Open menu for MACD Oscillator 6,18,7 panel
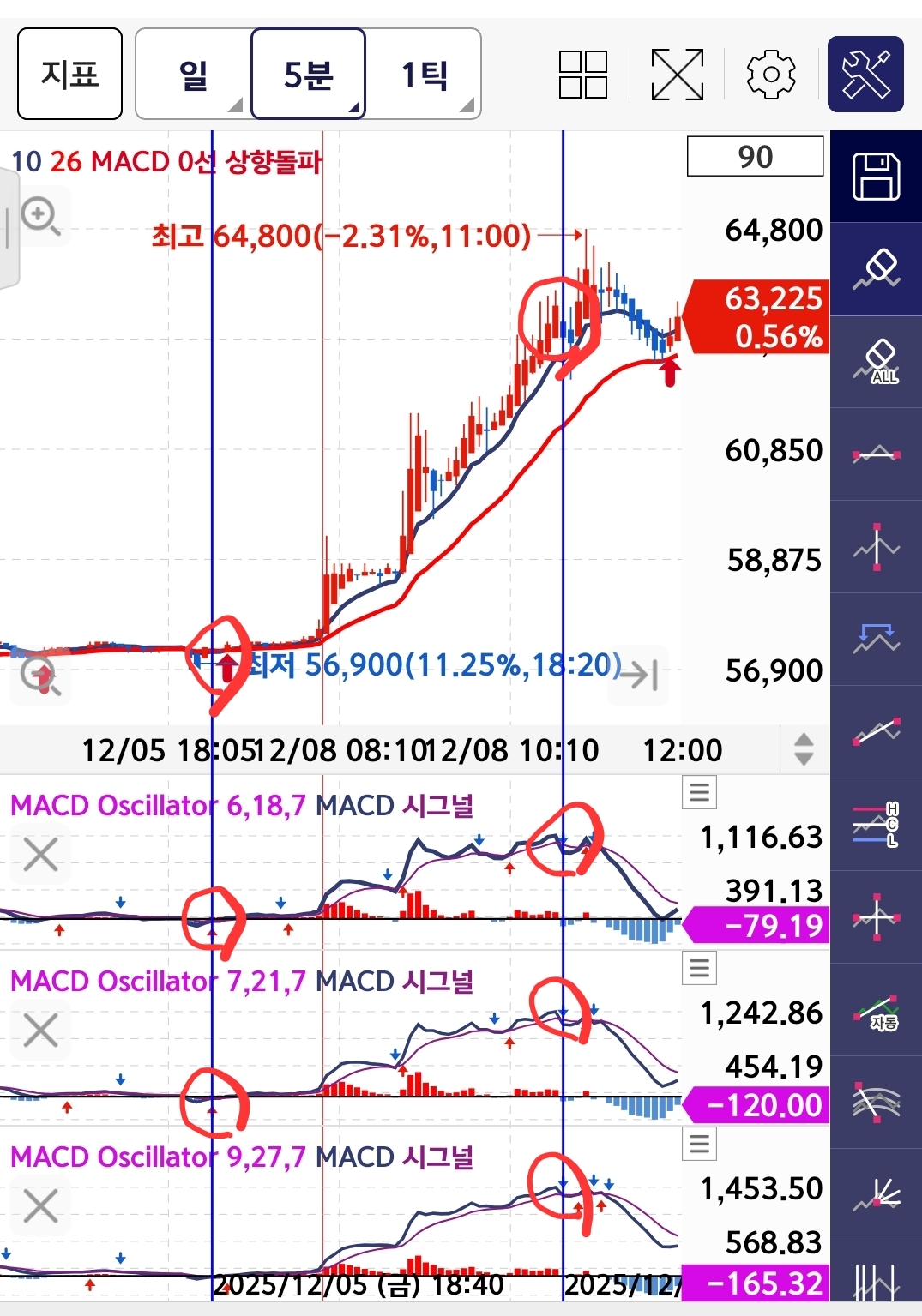 (699, 792)
